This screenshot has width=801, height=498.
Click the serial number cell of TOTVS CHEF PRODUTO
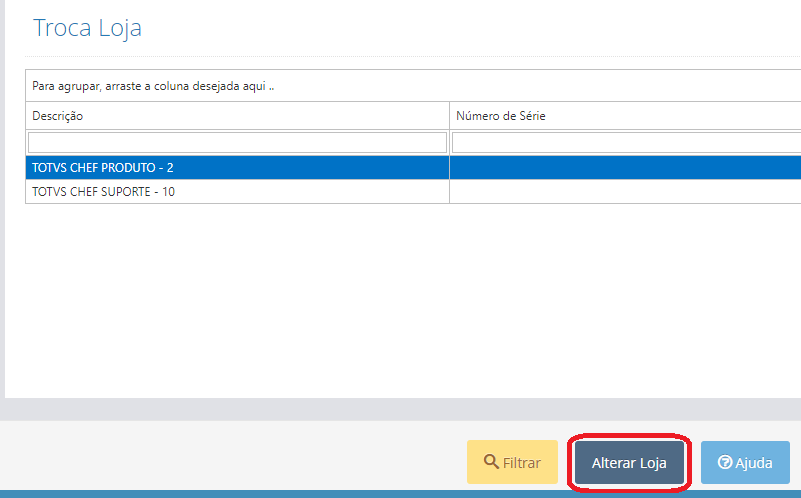625,168
